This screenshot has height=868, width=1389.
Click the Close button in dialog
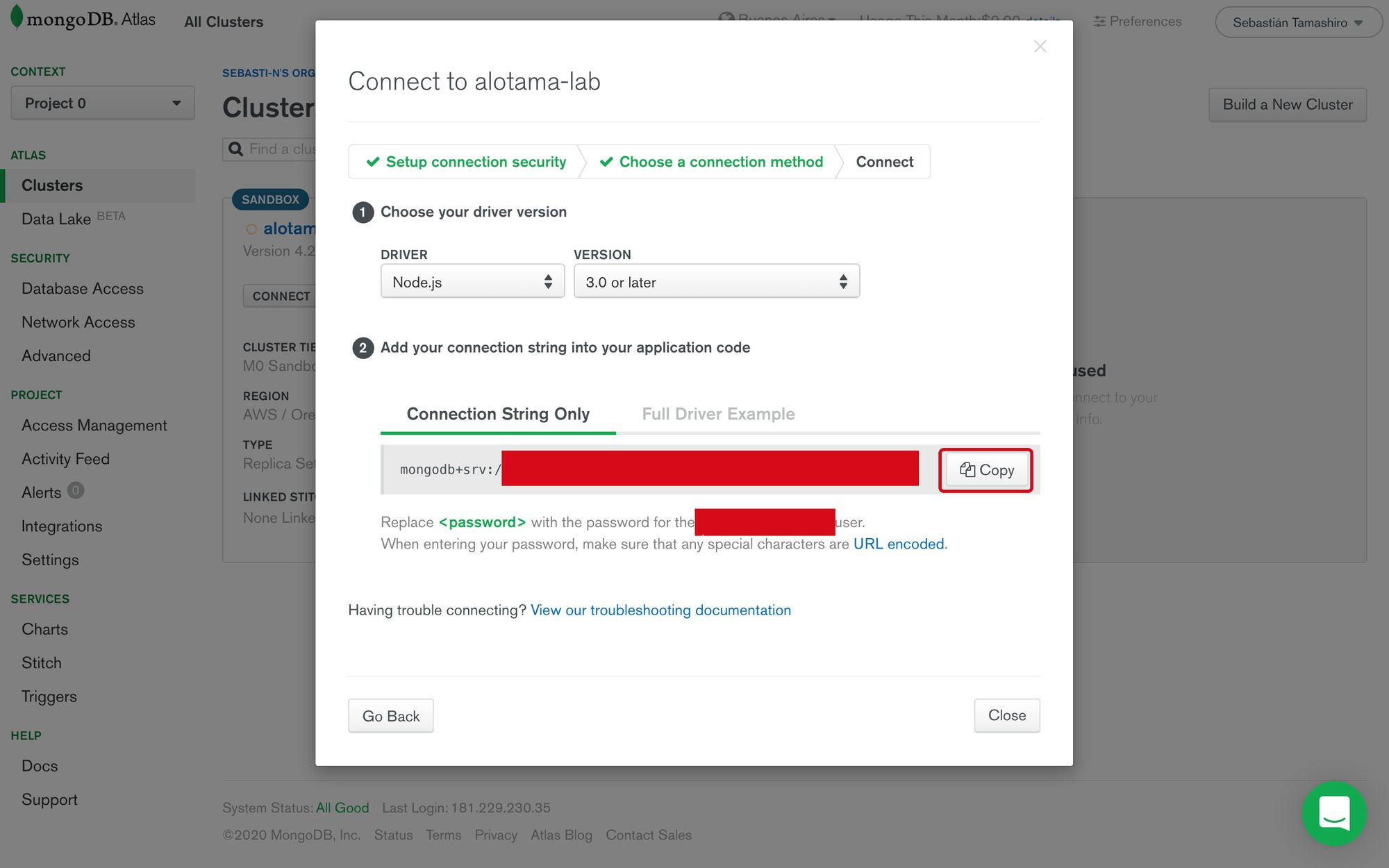point(1007,715)
